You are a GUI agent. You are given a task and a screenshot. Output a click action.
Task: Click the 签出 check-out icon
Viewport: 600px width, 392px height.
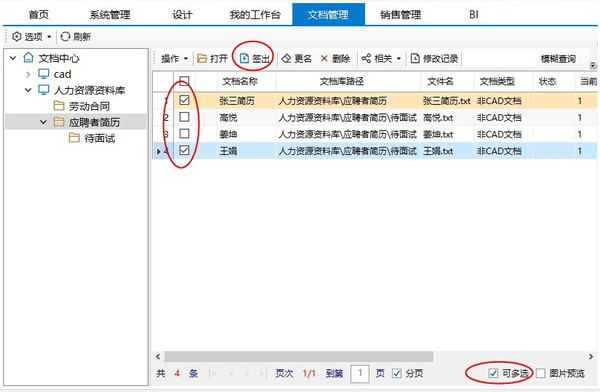(244, 58)
